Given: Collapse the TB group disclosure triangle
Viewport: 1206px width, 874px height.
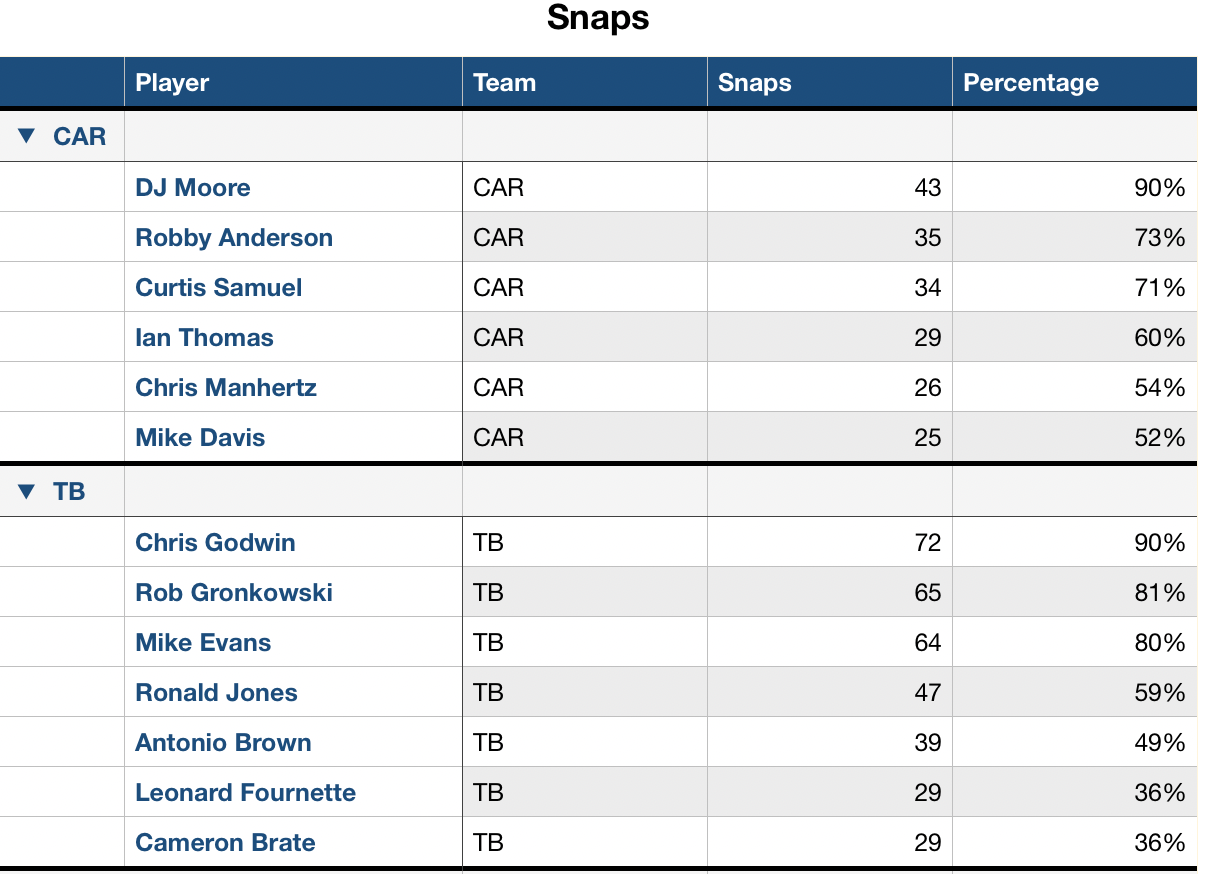Looking at the screenshot, I should click(x=27, y=491).
